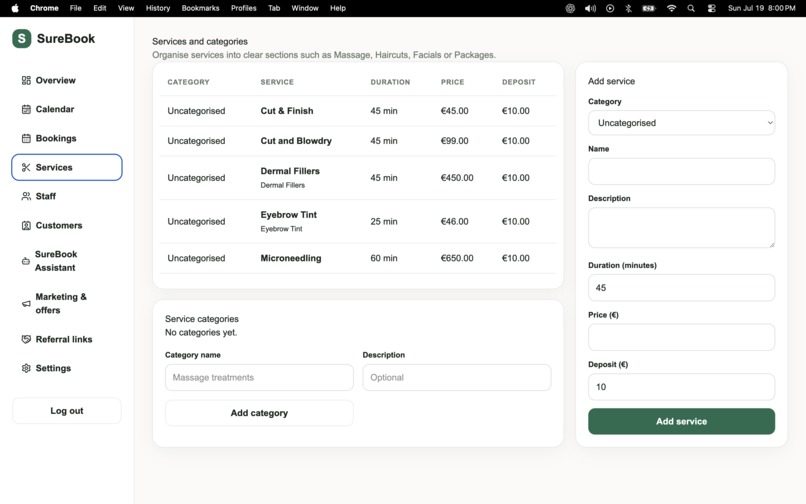
Task: Click the Price (€) input field
Action: click(x=681, y=337)
